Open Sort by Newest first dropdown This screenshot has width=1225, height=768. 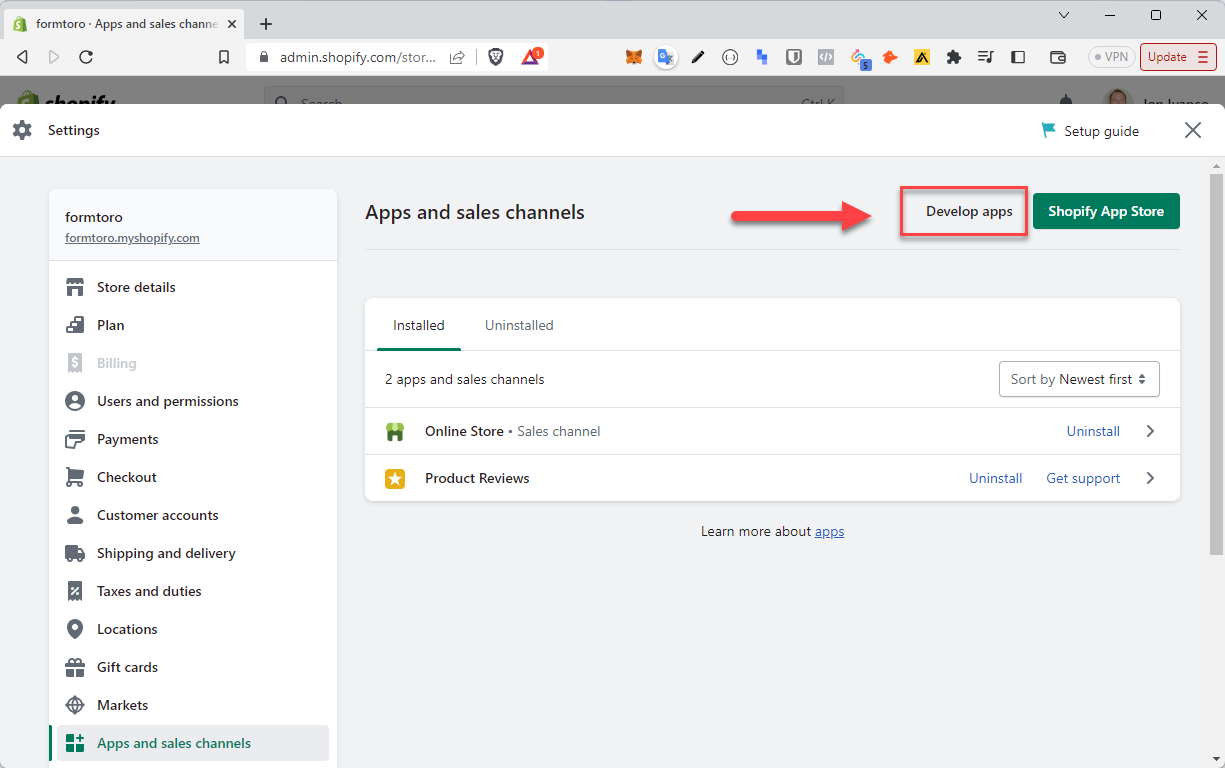click(x=1079, y=379)
